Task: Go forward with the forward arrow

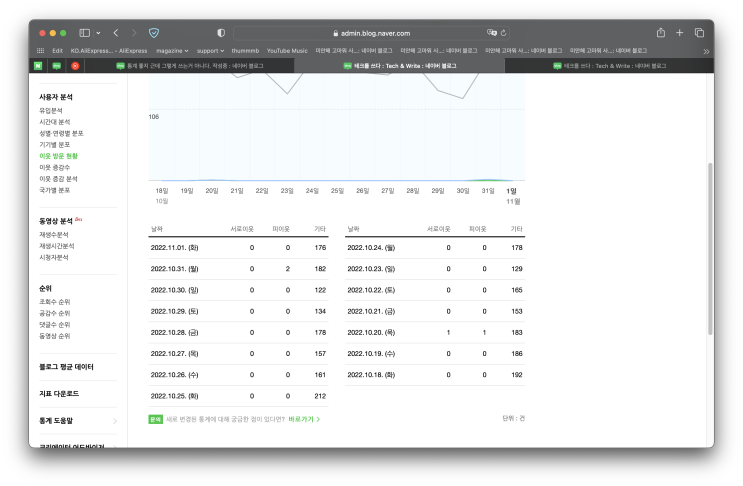Action: [134, 33]
